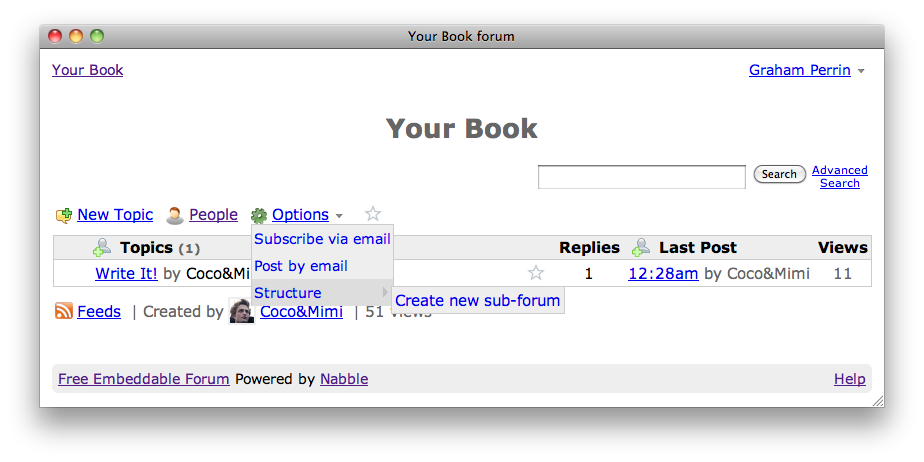Focus the search text field

point(641,177)
